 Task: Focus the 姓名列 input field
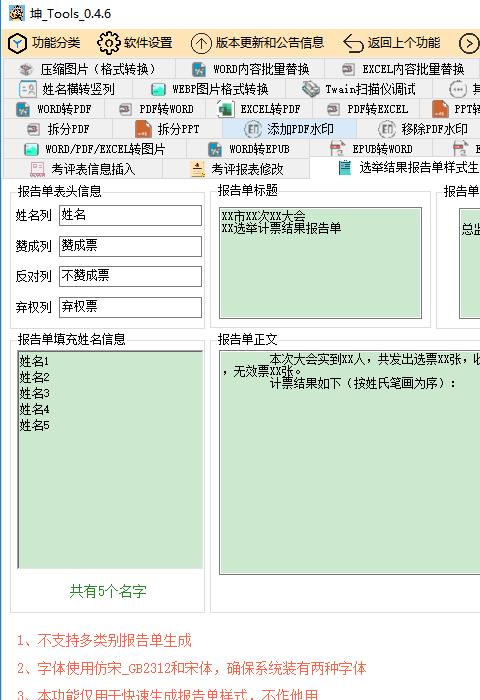point(130,215)
